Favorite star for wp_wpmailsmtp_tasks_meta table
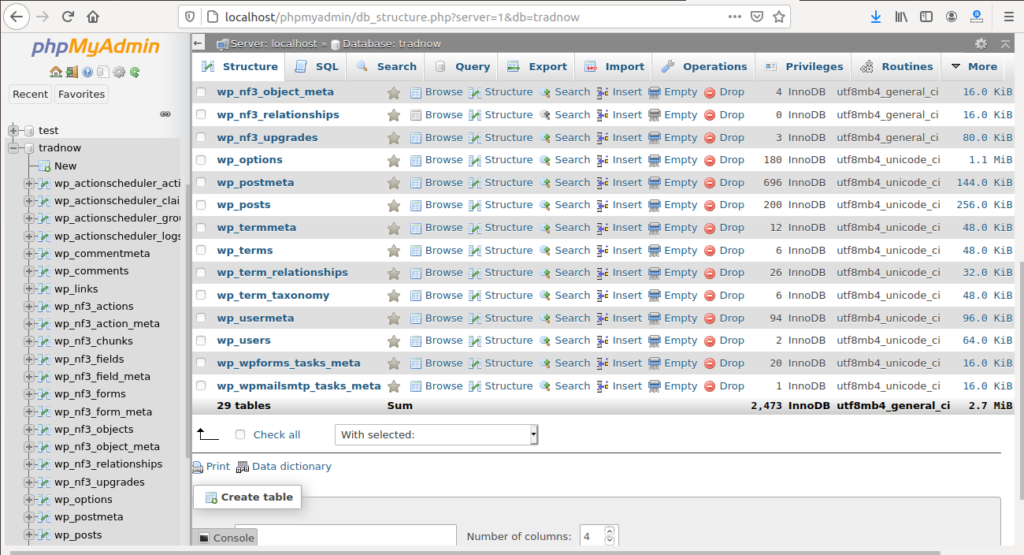This screenshot has width=1024, height=555. point(394,387)
